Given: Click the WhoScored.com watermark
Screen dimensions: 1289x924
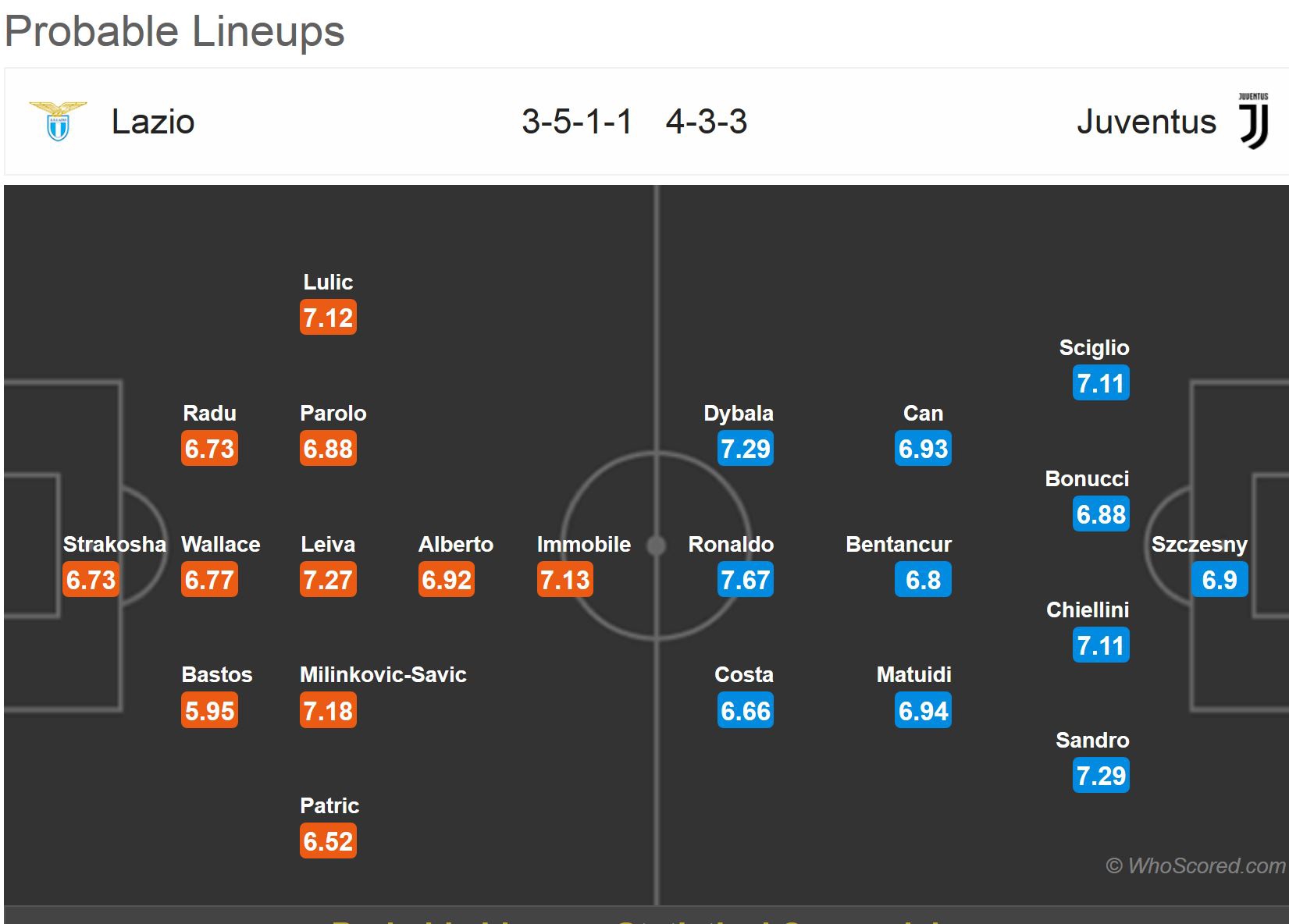Looking at the screenshot, I should pos(1195,865).
